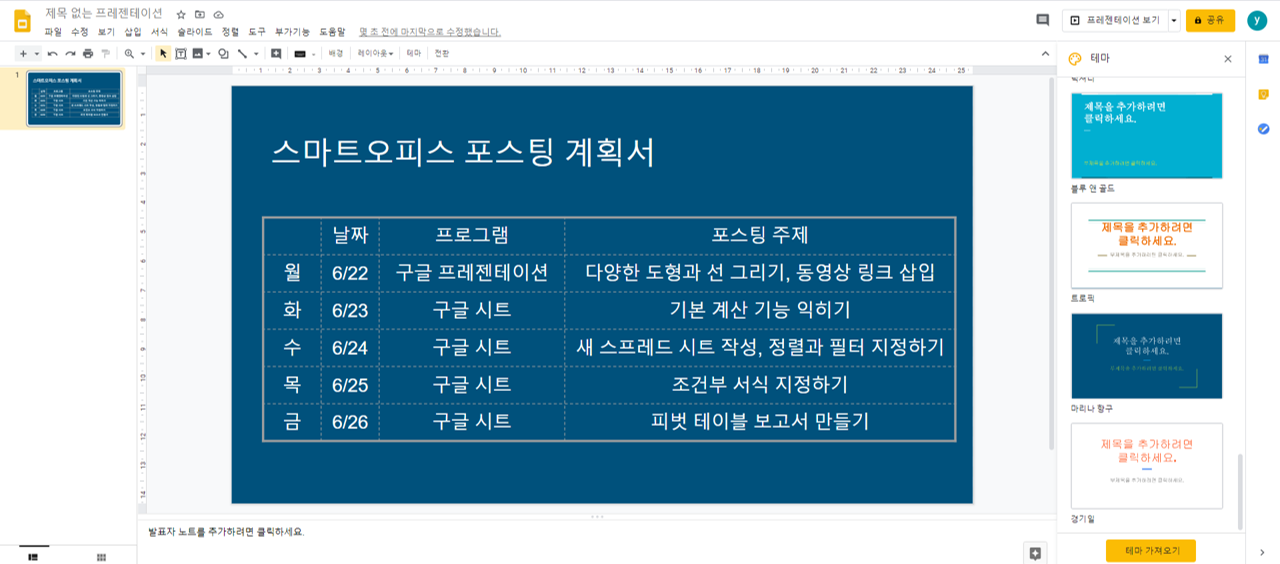Click 테마 가져오기 import theme button
Screen dimensions: 1280x564
1150,550
